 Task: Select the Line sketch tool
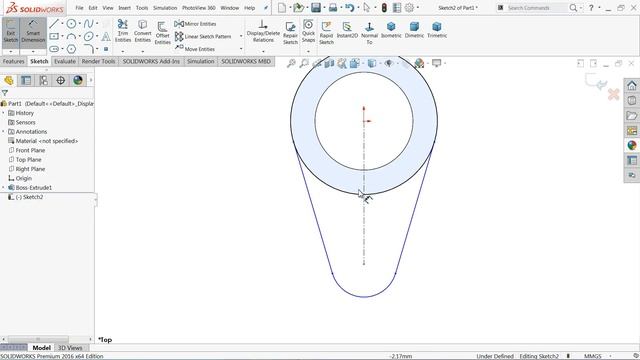[x=54, y=24]
